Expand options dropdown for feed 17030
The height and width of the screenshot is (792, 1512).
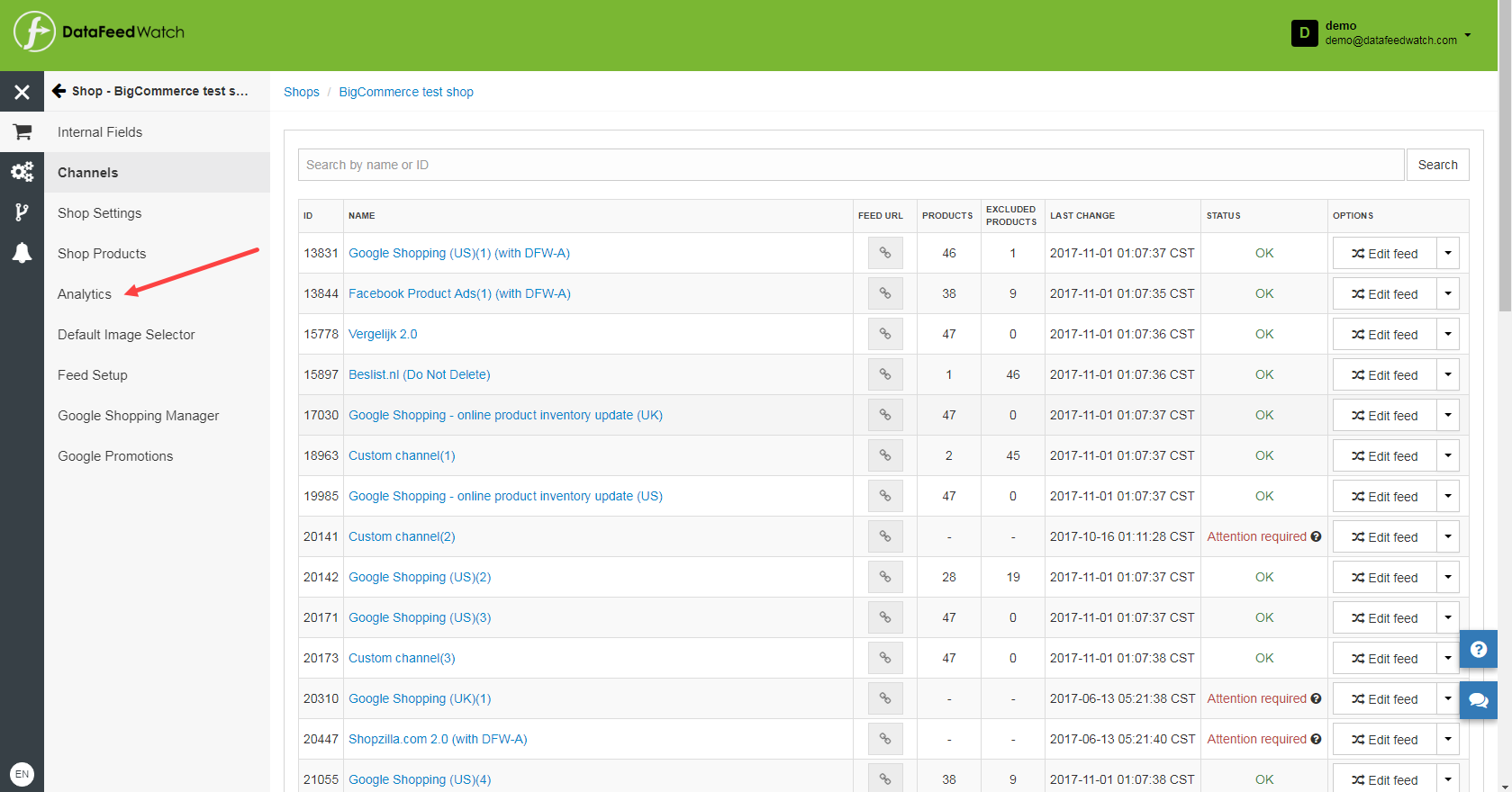click(x=1448, y=415)
